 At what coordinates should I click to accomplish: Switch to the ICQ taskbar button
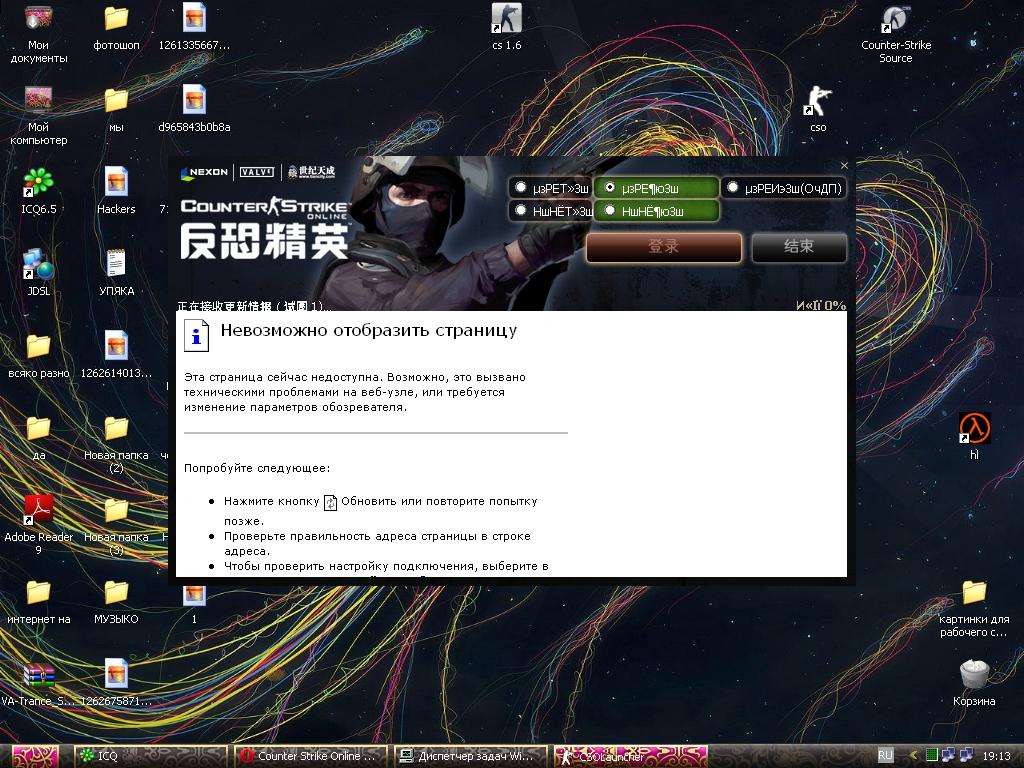pyautogui.click(x=150, y=756)
